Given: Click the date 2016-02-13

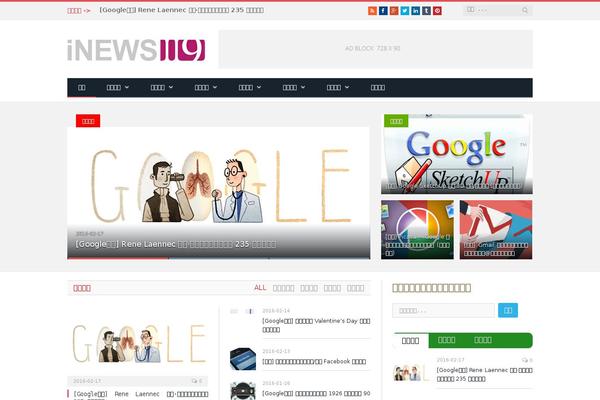Looking at the screenshot, I should tap(276, 351).
